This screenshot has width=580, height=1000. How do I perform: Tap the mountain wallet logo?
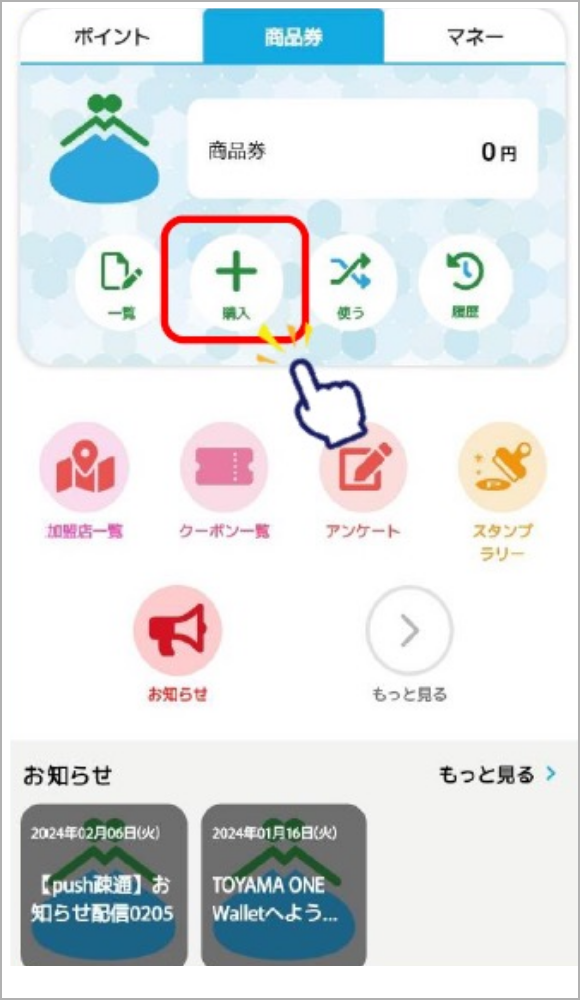point(104,149)
